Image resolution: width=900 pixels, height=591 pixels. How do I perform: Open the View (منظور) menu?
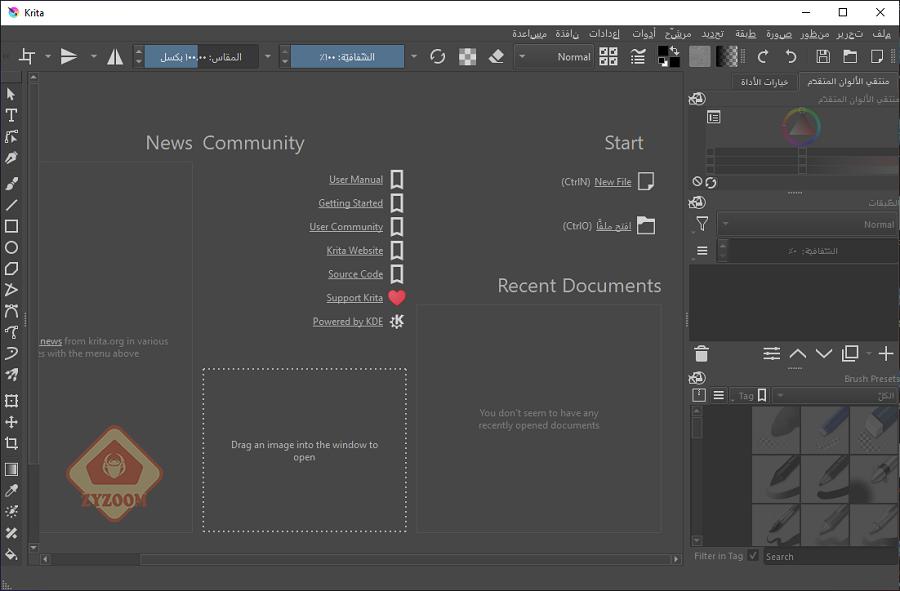[815, 34]
